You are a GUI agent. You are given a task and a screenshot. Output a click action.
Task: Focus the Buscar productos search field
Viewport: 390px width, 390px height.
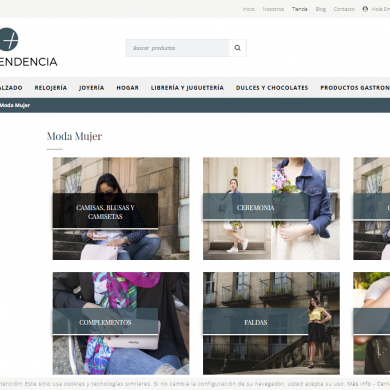[x=178, y=48]
